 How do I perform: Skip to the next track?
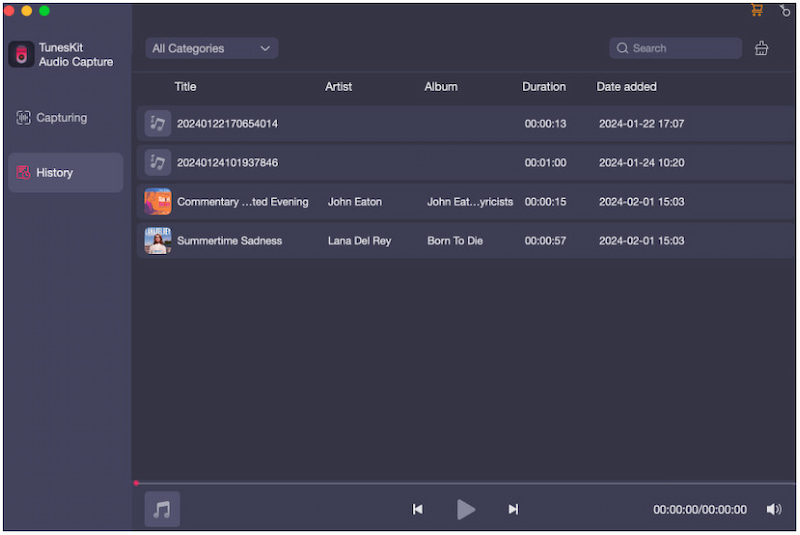pyautogui.click(x=513, y=509)
